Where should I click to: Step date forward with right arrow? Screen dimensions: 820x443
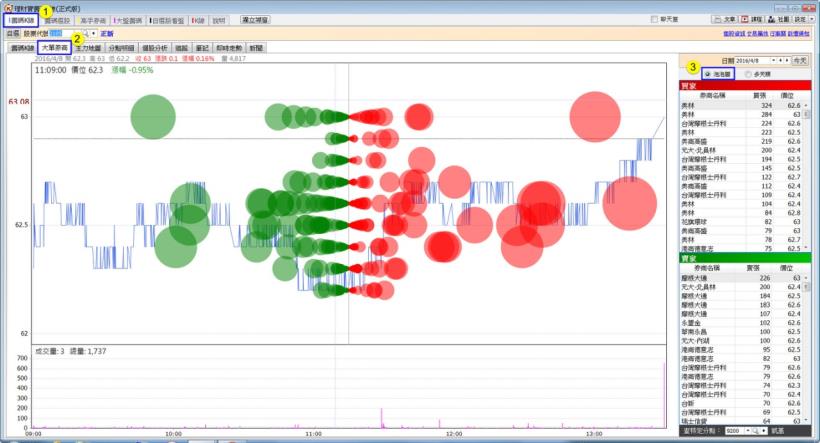click(787, 60)
